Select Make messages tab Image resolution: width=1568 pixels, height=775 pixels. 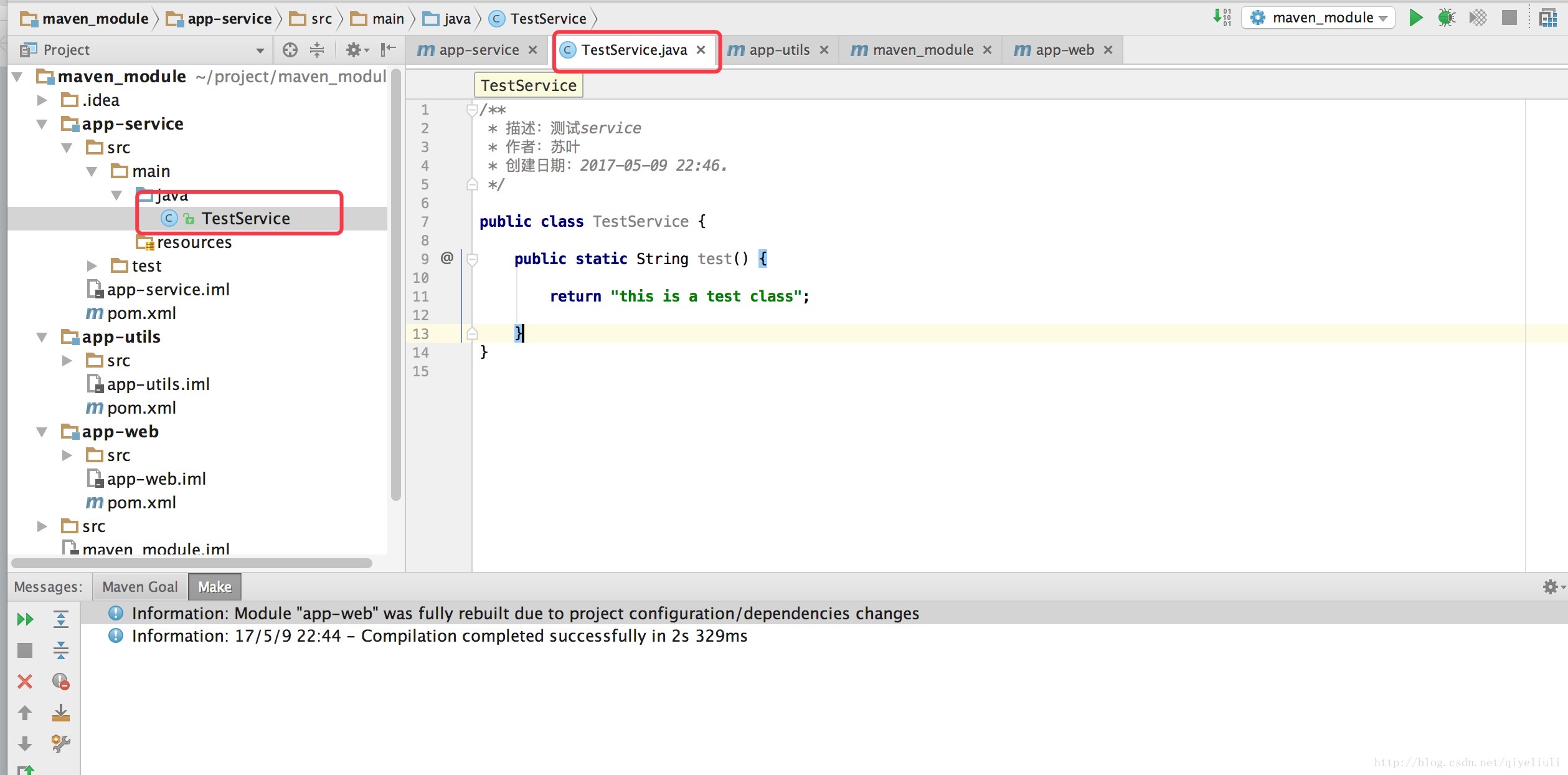tap(215, 587)
